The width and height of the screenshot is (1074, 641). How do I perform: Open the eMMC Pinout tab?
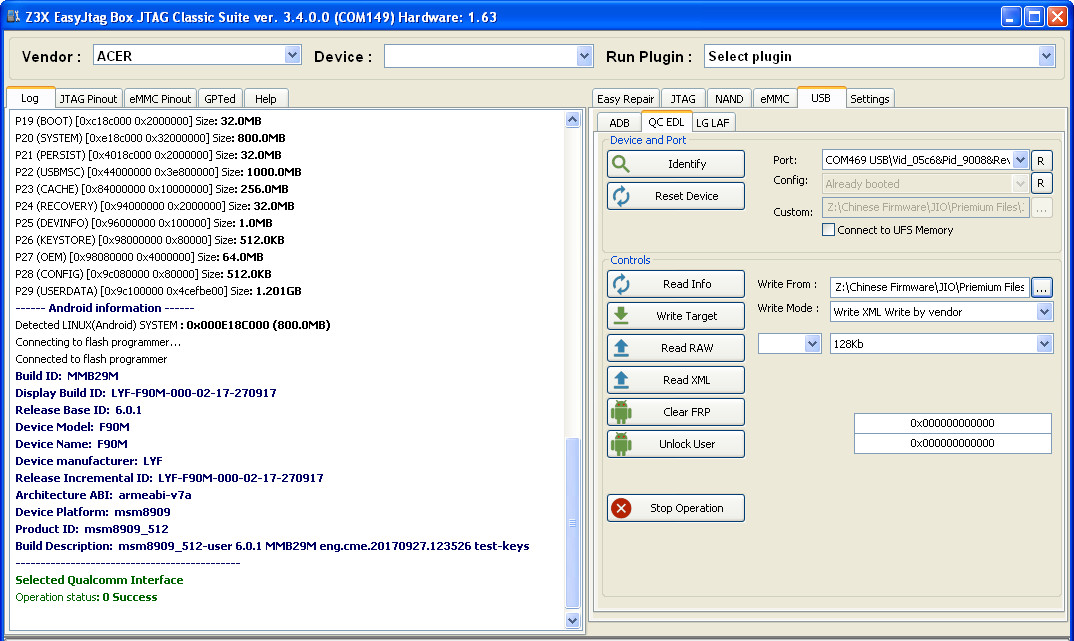tap(160, 99)
